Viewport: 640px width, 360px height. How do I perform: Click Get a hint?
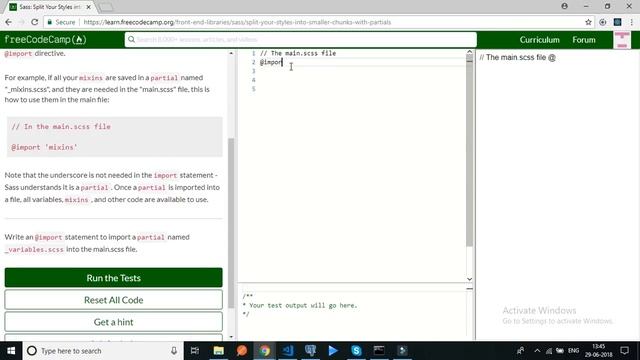point(113,322)
